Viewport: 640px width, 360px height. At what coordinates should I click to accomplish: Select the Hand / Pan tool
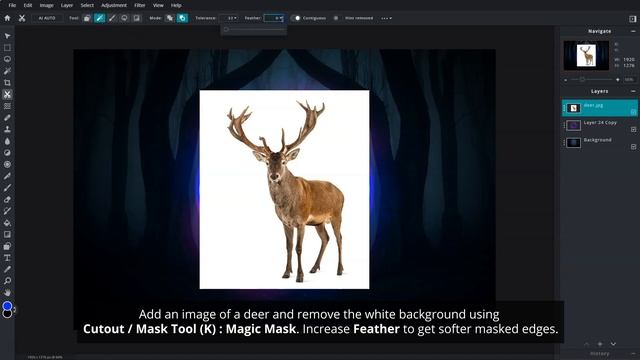coord(7,293)
